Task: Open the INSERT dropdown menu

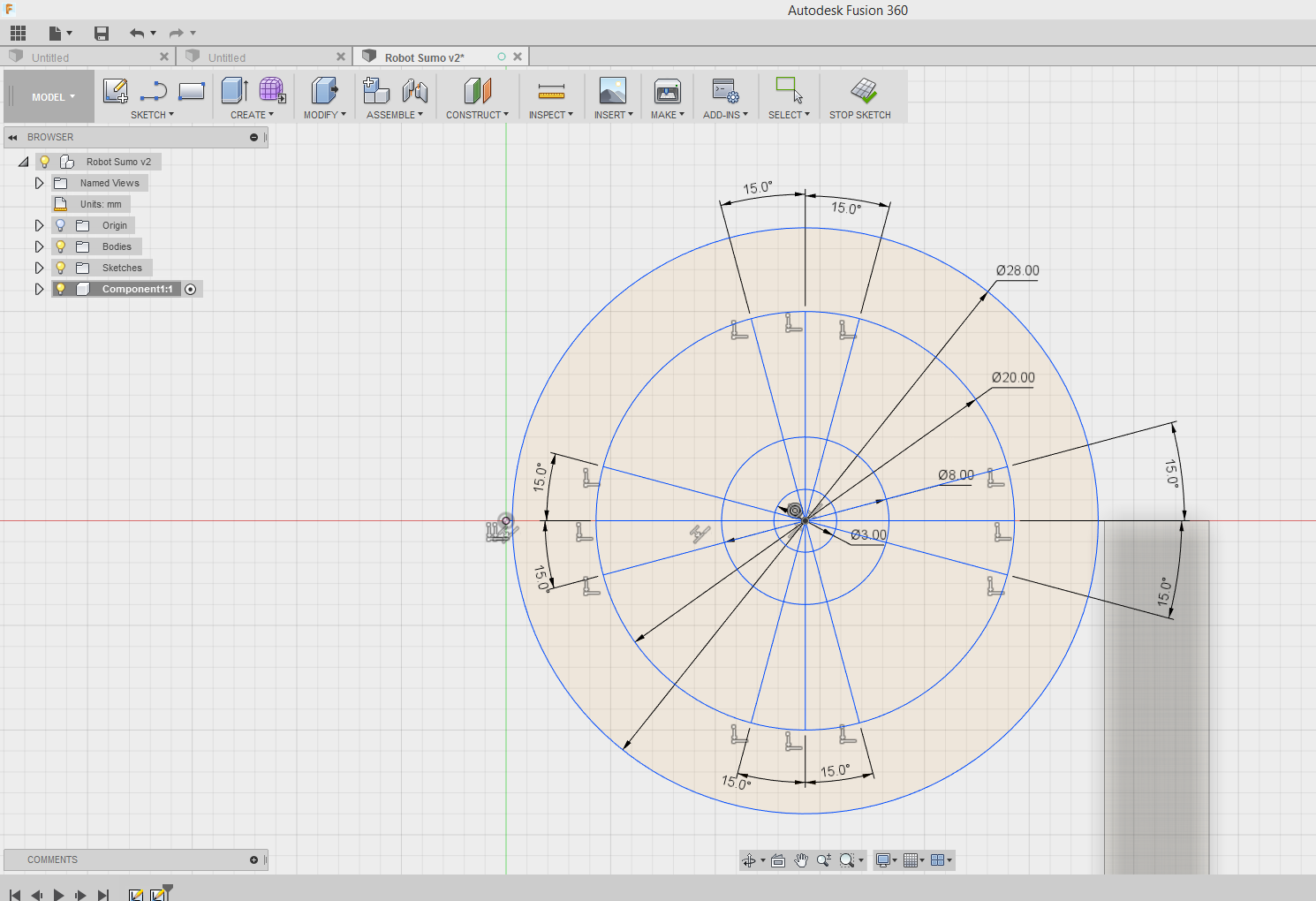Action: click(614, 115)
